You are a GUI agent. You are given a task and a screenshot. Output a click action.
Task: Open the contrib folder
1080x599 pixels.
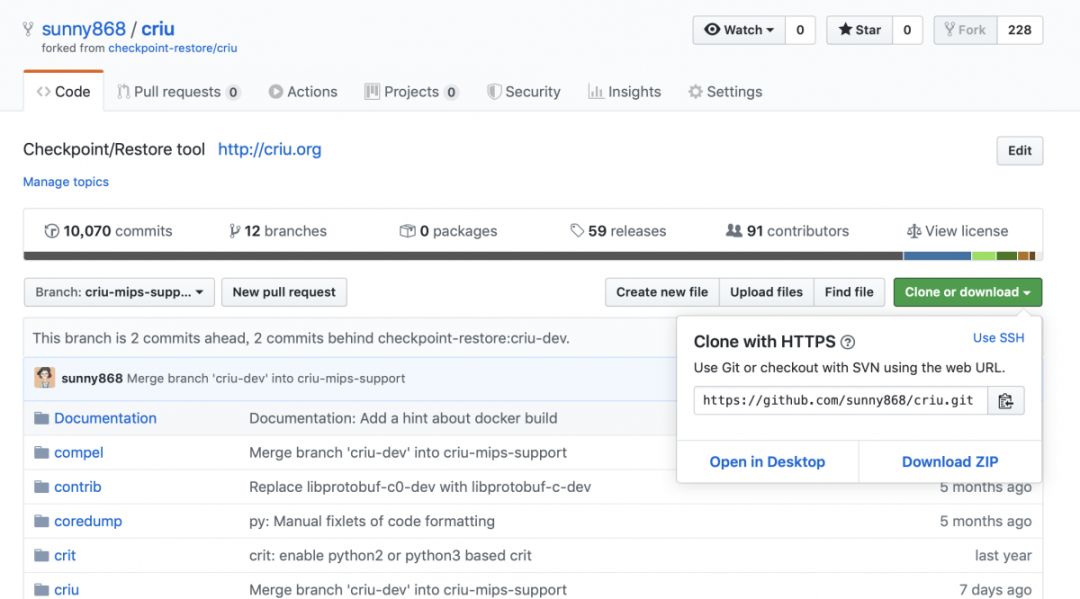point(78,487)
